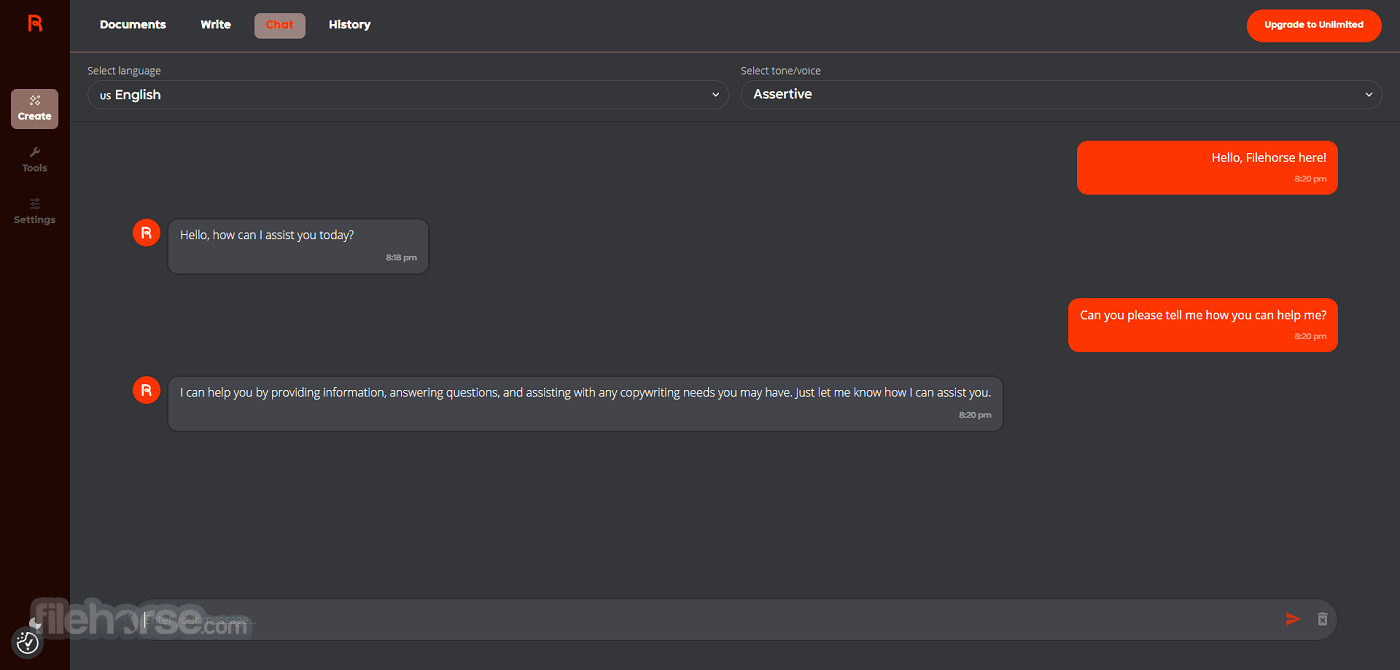1400x670 pixels.
Task: Clear the chat with the trash icon
Action: [x=1322, y=619]
